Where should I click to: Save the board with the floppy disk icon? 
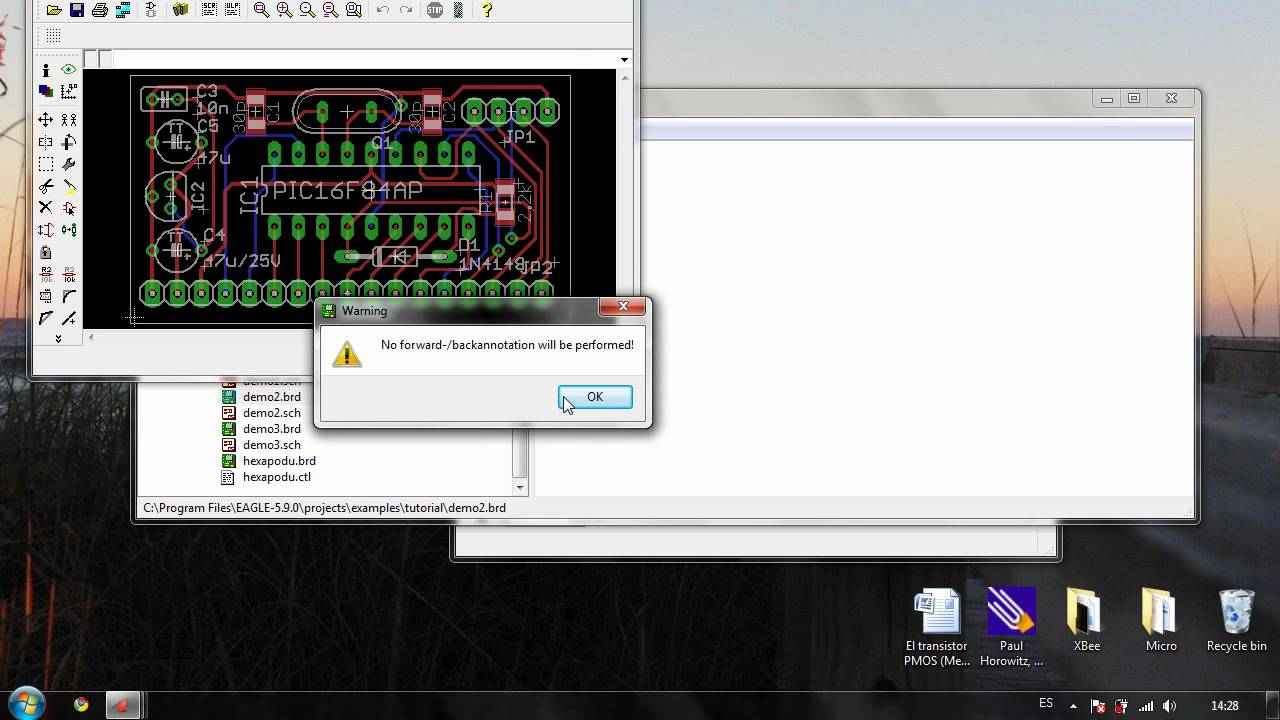(76, 10)
